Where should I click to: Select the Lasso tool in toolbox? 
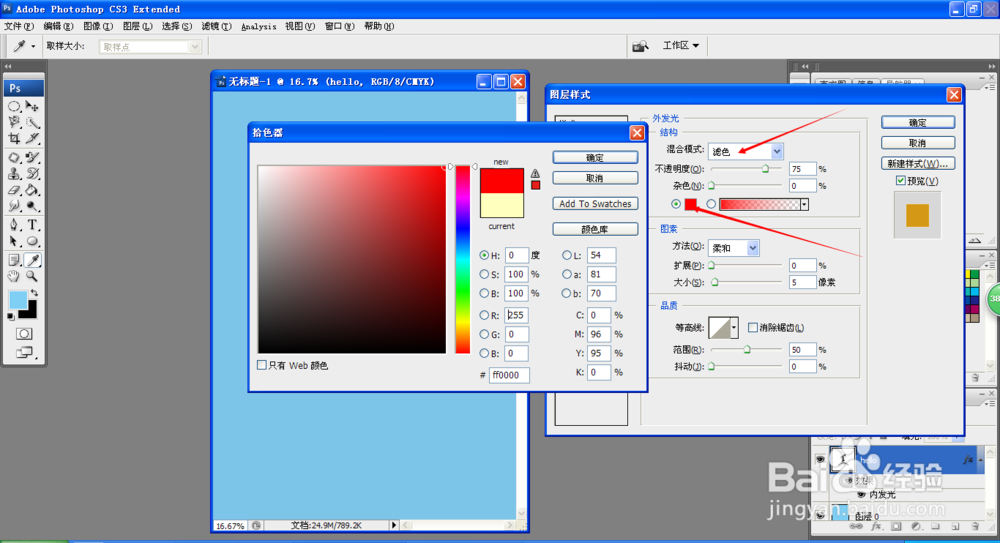pyautogui.click(x=14, y=123)
